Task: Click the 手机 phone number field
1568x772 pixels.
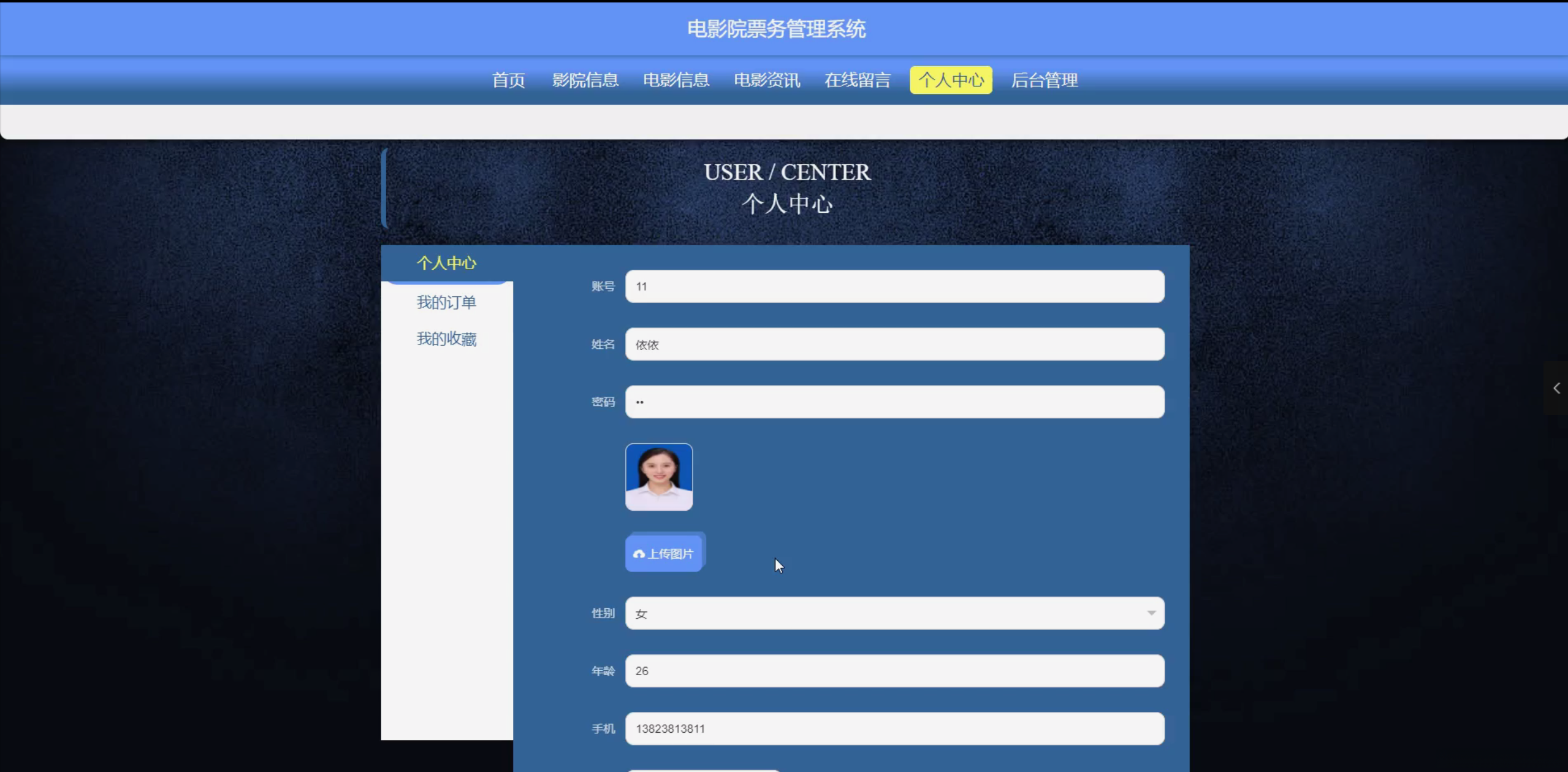Action: click(894, 728)
